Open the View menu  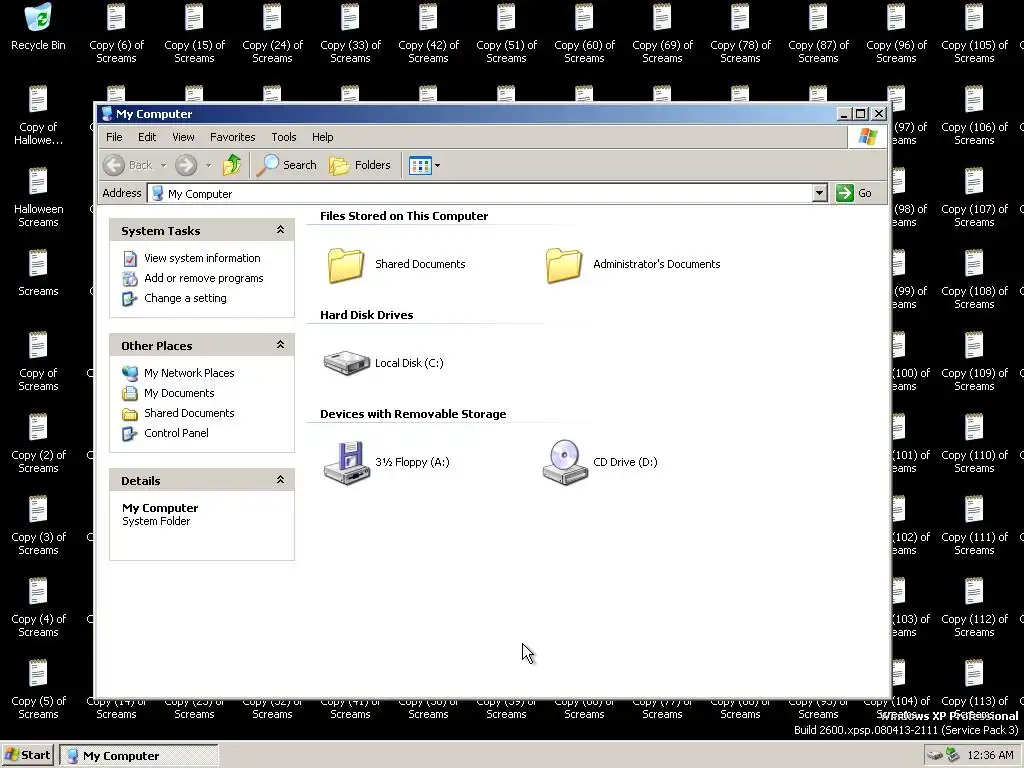[183, 137]
